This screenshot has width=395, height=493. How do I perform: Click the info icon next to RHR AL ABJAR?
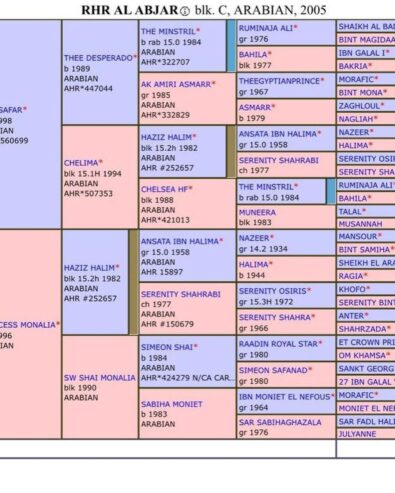(185, 12)
